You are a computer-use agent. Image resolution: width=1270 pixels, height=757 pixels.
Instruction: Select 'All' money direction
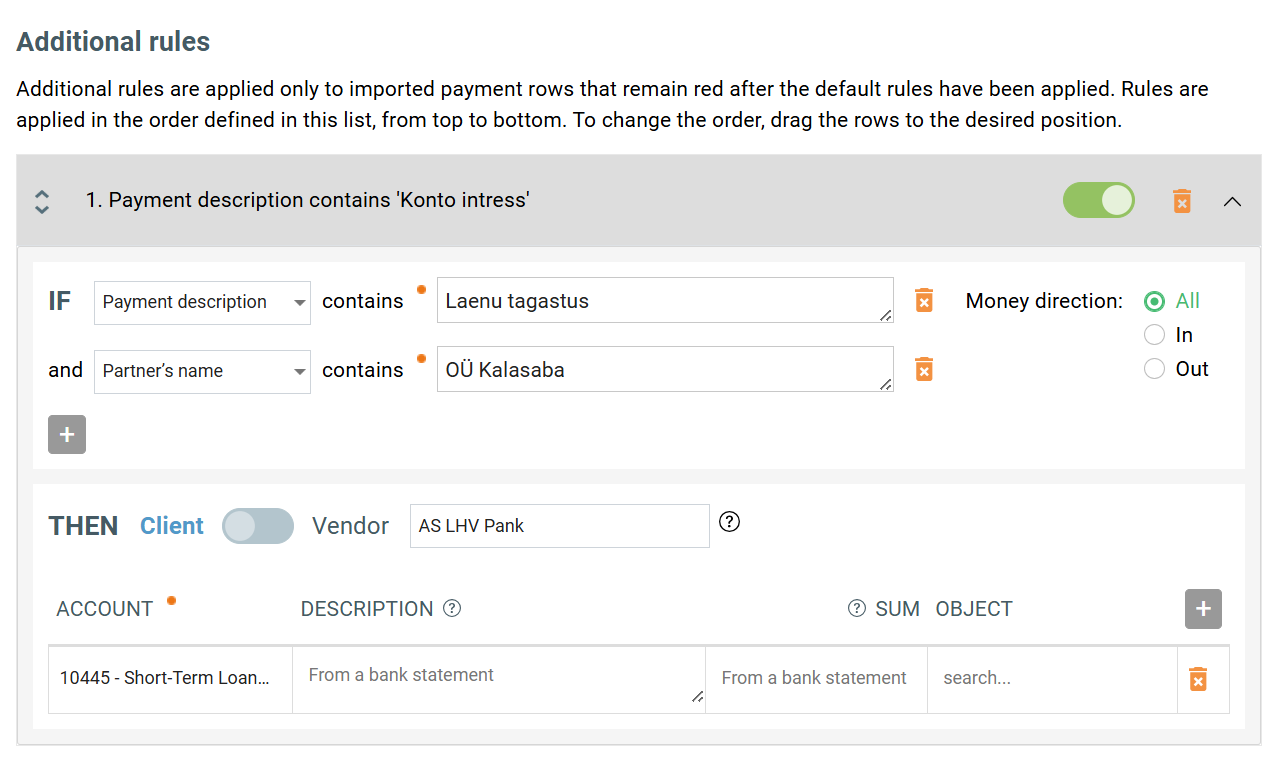[1155, 301]
